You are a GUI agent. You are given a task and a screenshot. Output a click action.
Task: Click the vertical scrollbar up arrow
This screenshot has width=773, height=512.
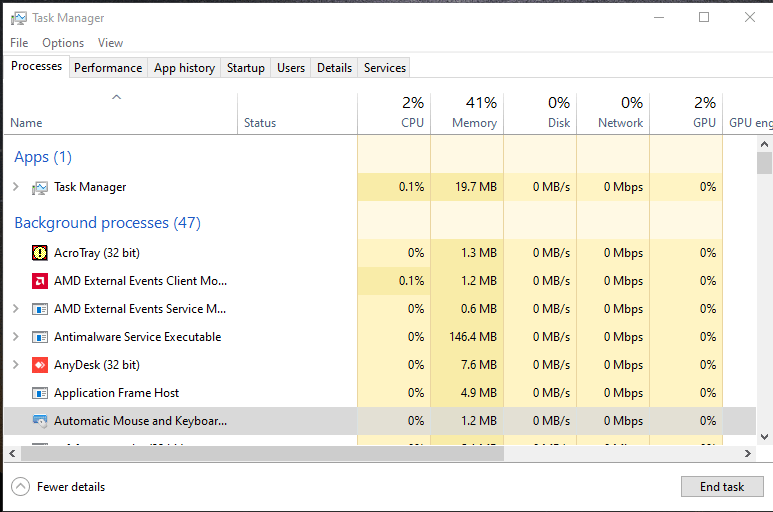coord(764,144)
